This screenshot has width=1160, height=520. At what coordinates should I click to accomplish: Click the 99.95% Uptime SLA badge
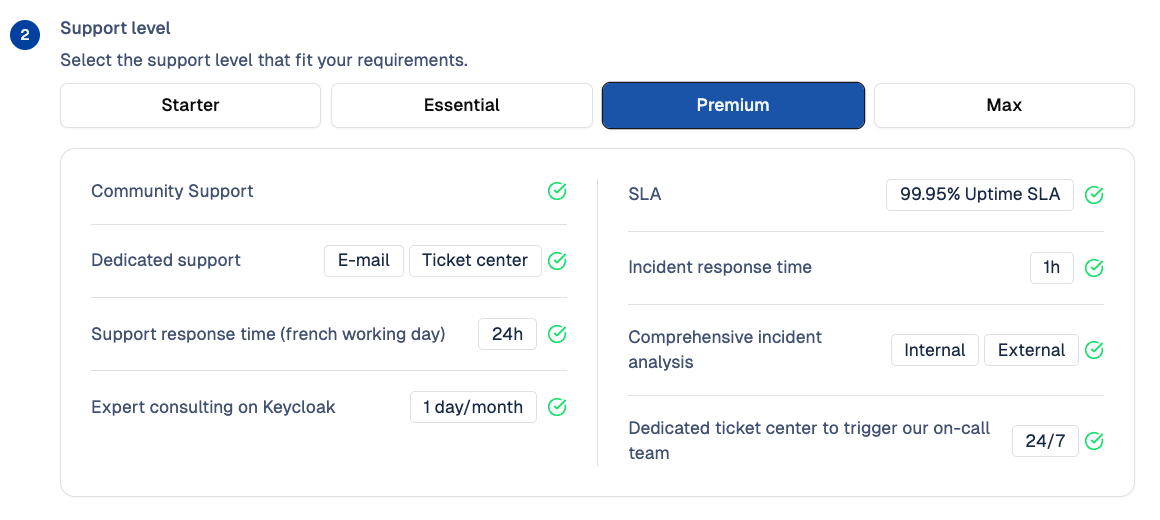tap(980, 195)
